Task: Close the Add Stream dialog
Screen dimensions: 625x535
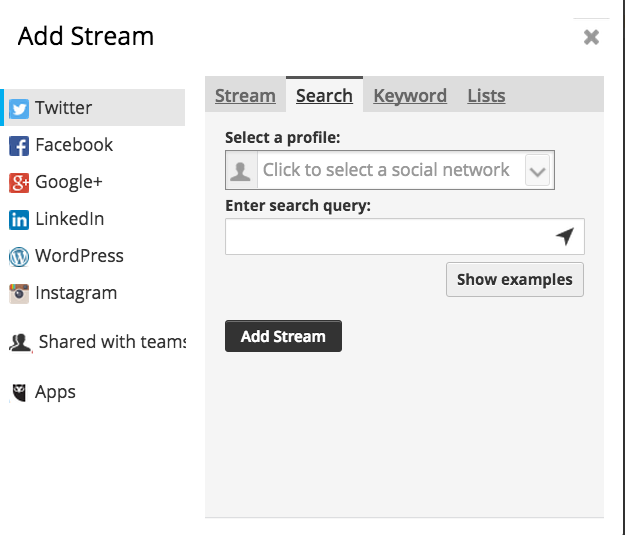Action: coord(591,37)
